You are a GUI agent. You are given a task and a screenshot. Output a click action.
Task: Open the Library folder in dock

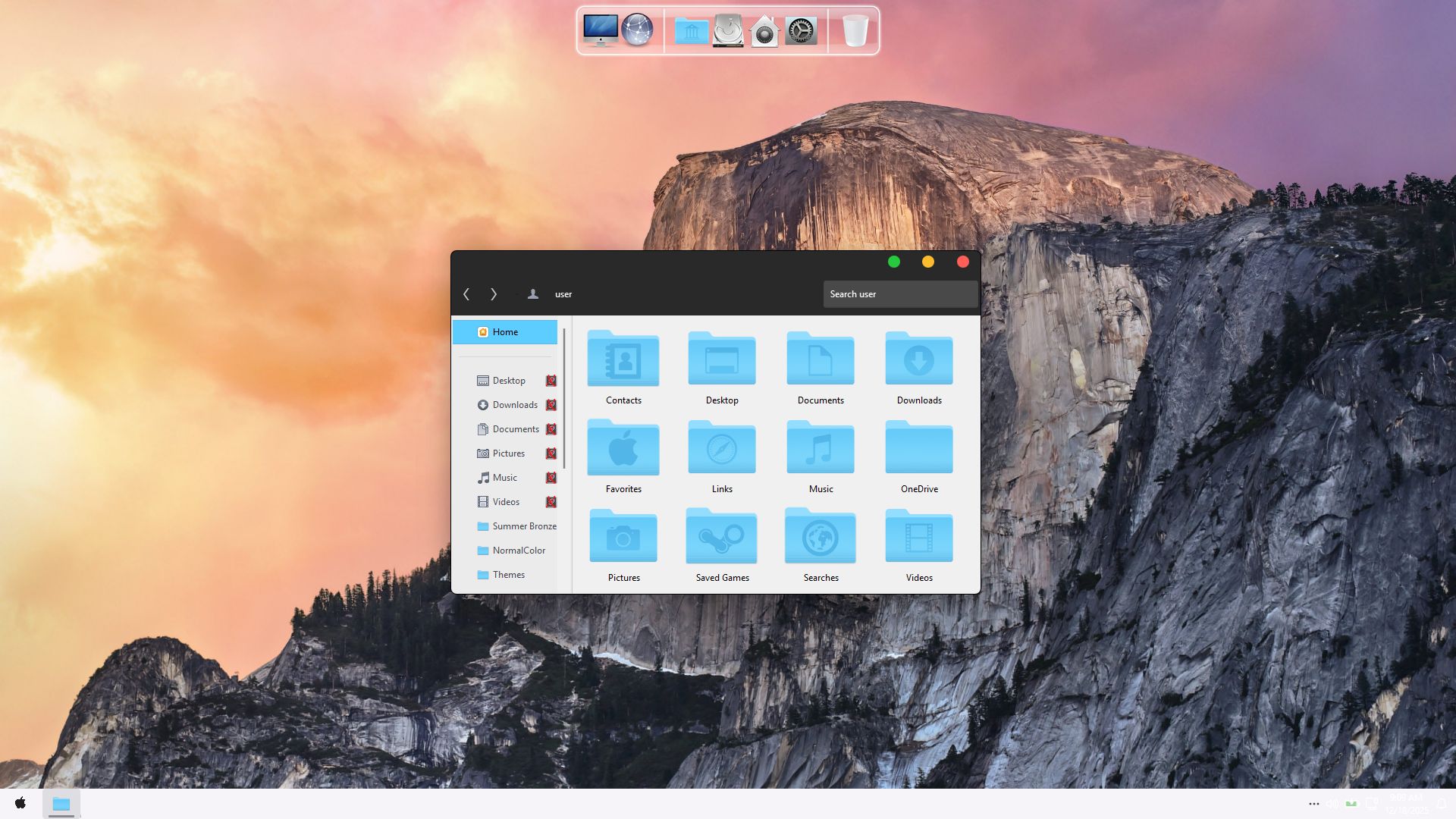coord(691,32)
